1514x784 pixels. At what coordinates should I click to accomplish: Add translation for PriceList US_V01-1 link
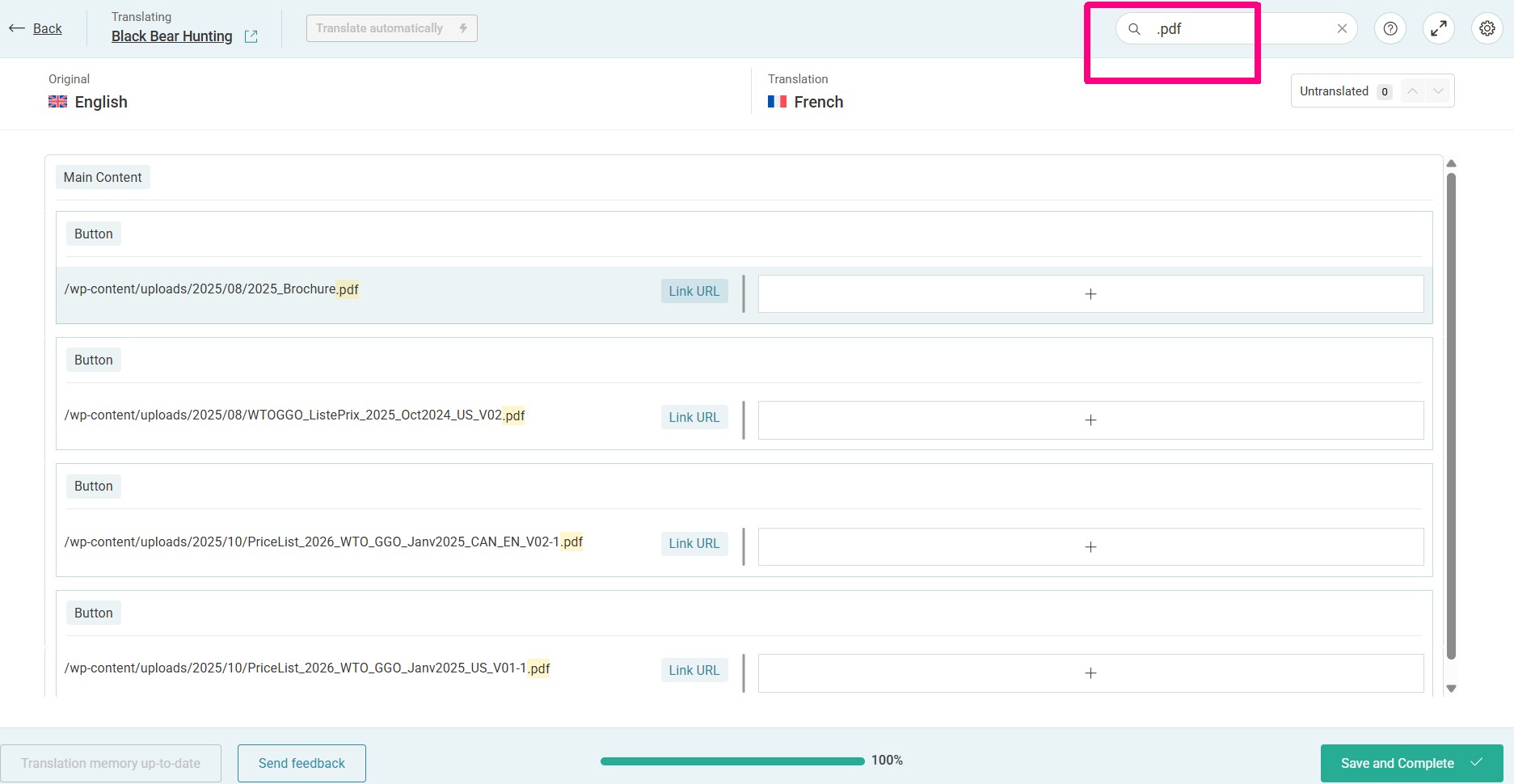coord(1090,673)
